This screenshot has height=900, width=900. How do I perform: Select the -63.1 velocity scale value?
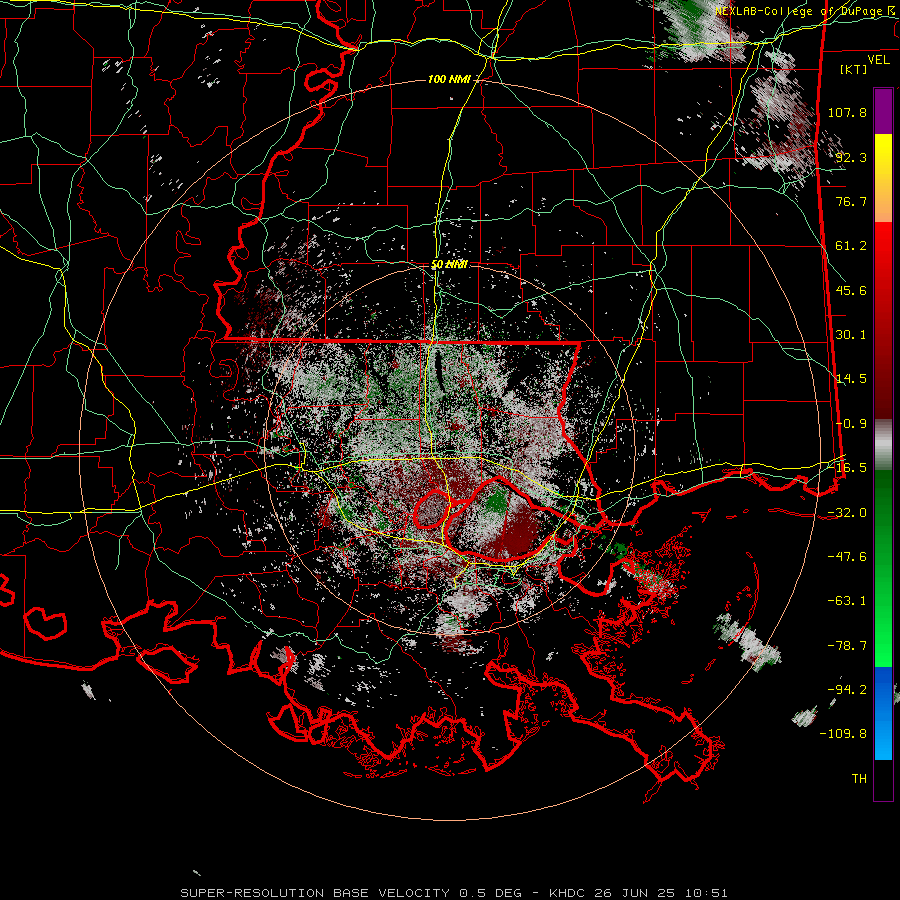coord(847,601)
